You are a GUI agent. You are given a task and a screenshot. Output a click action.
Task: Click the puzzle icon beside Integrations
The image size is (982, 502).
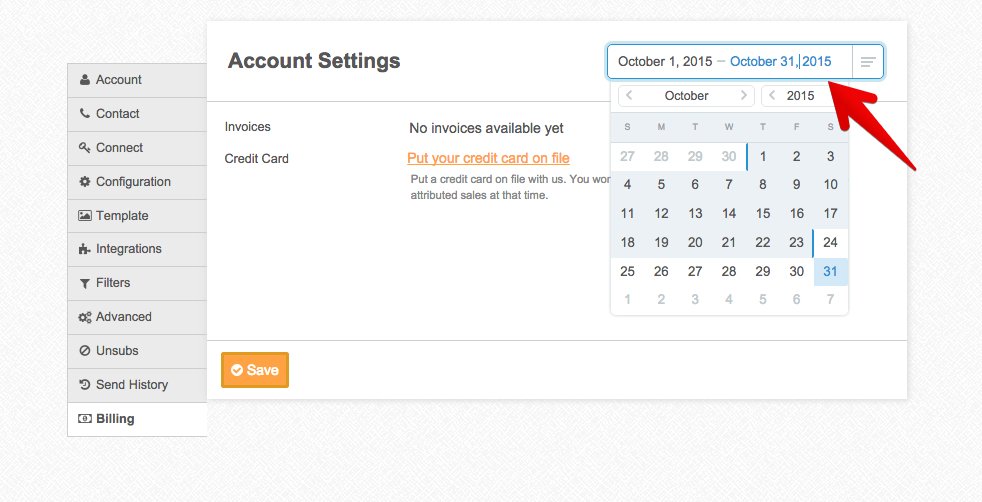[85, 249]
